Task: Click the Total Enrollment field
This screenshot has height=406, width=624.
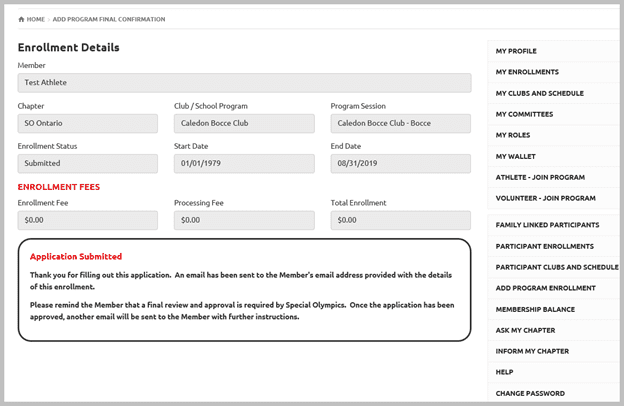Action: coord(401,221)
